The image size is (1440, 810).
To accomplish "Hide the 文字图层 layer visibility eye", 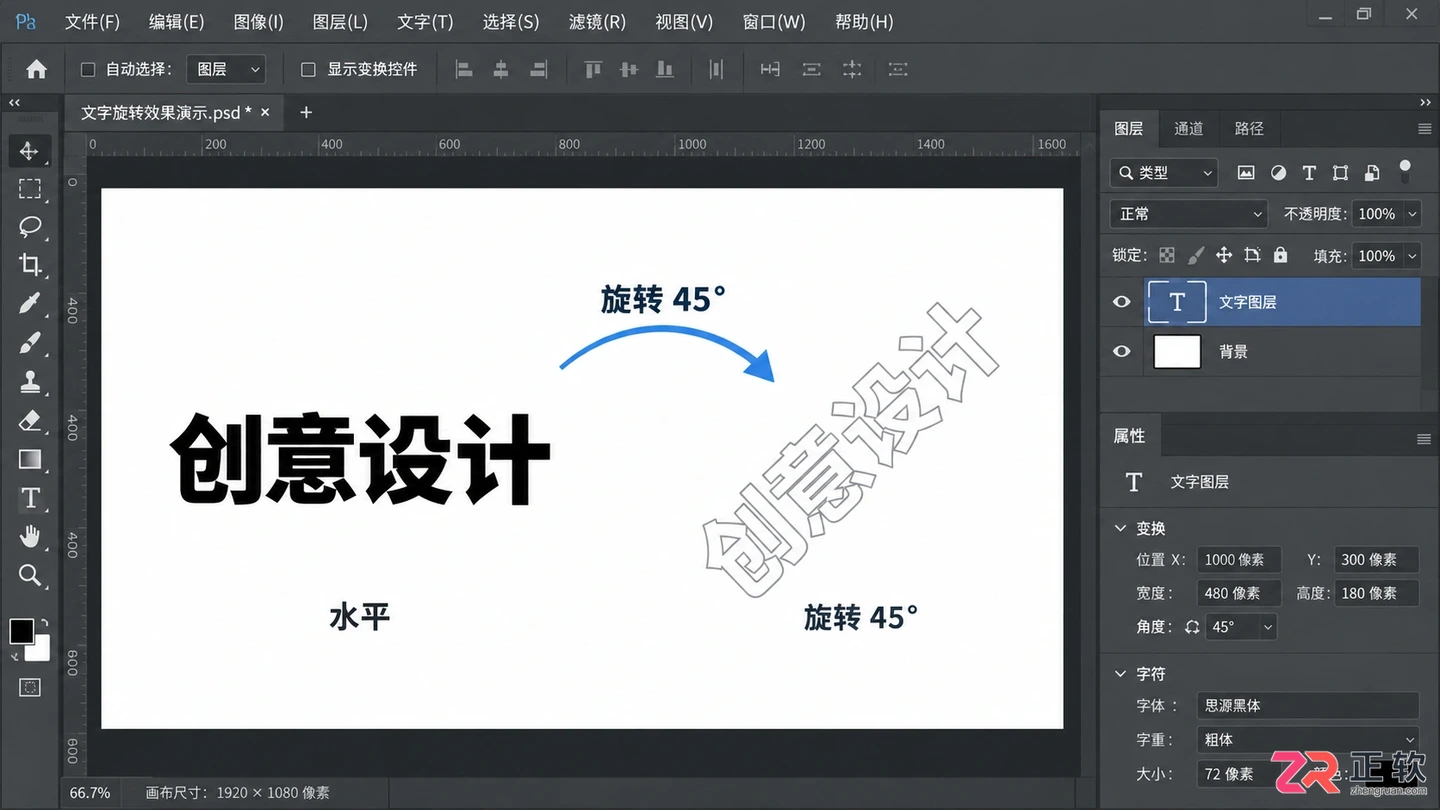I will [x=1122, y=302].
